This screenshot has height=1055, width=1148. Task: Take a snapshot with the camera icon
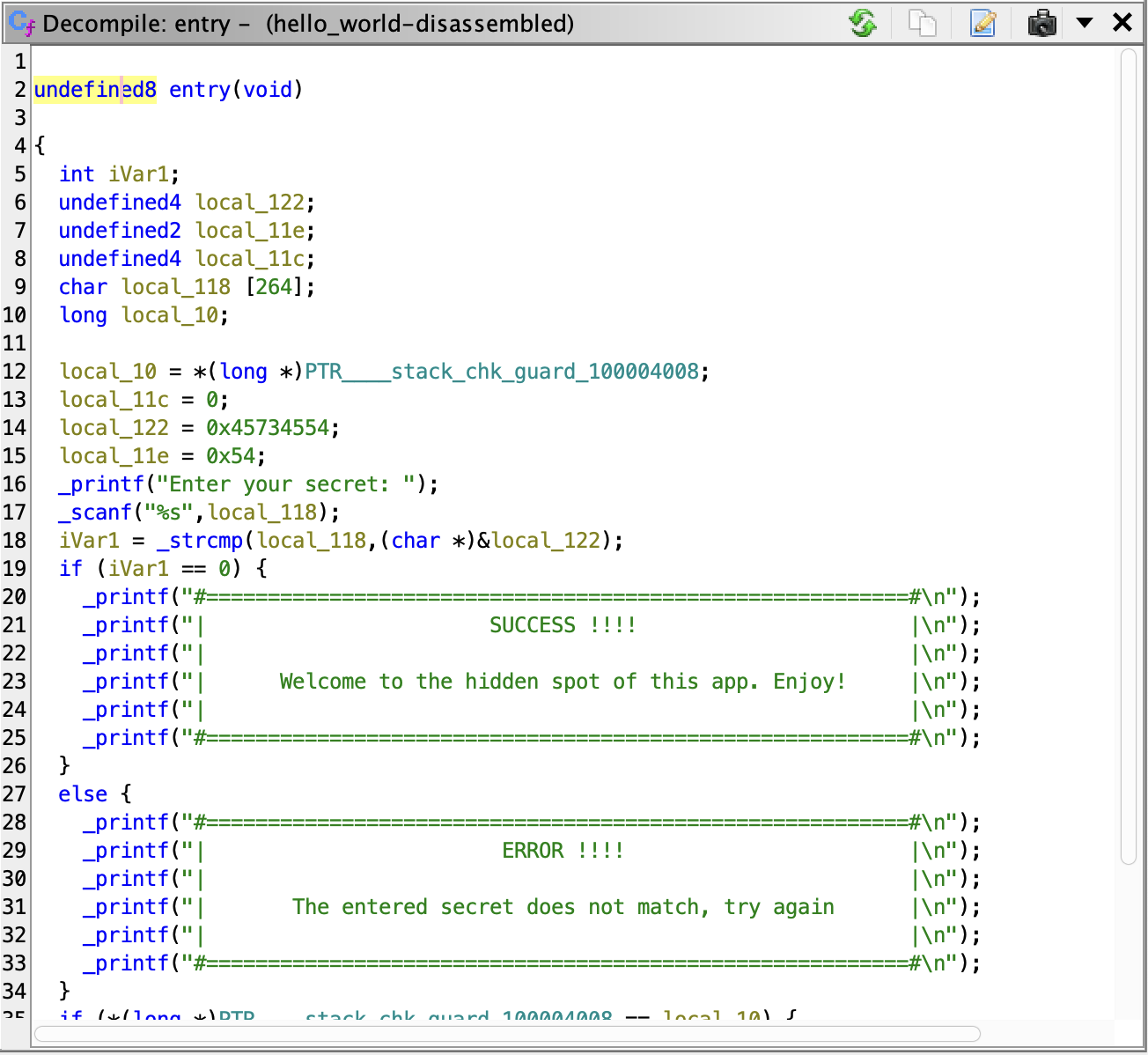click(x=1041, y=23)
